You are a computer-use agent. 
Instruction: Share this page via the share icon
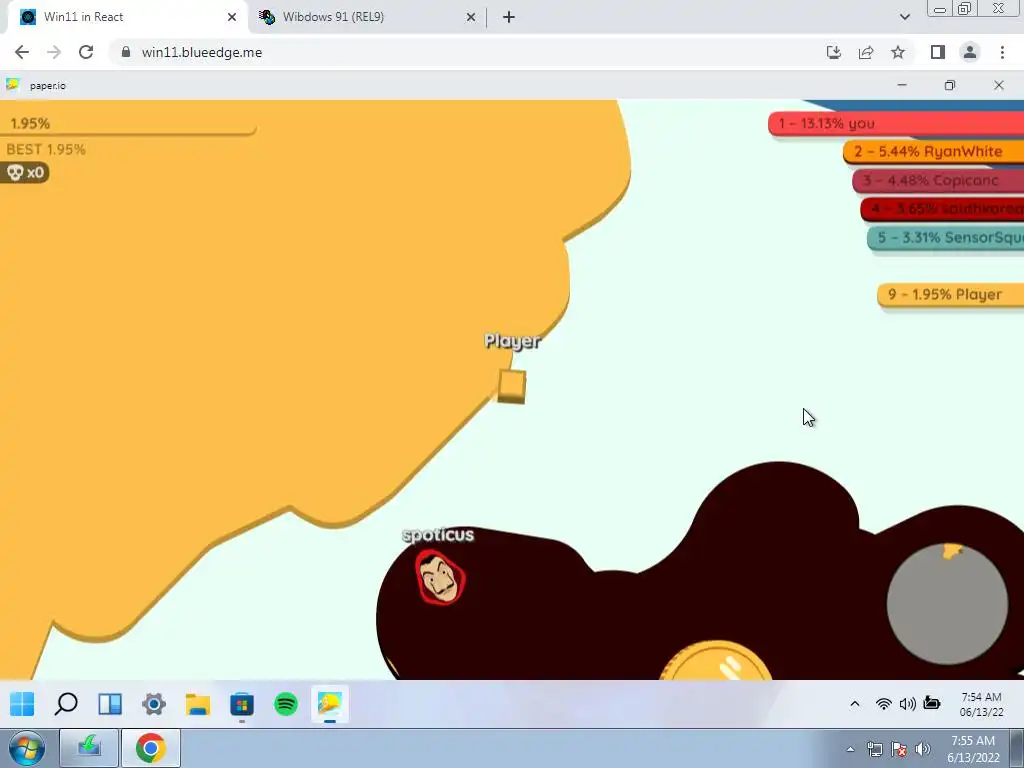click(866, 52)
